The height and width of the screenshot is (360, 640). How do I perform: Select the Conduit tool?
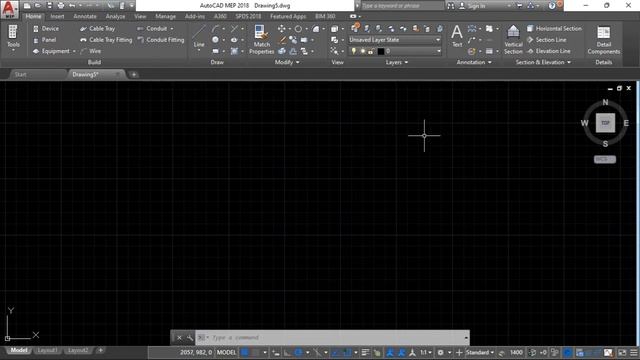[152, 29]
